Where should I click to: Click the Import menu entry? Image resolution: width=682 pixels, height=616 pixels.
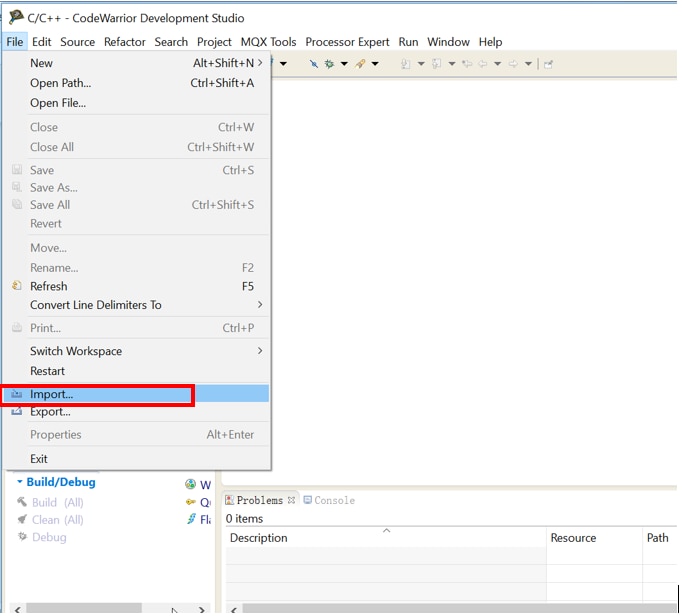(x=52, y=395)
